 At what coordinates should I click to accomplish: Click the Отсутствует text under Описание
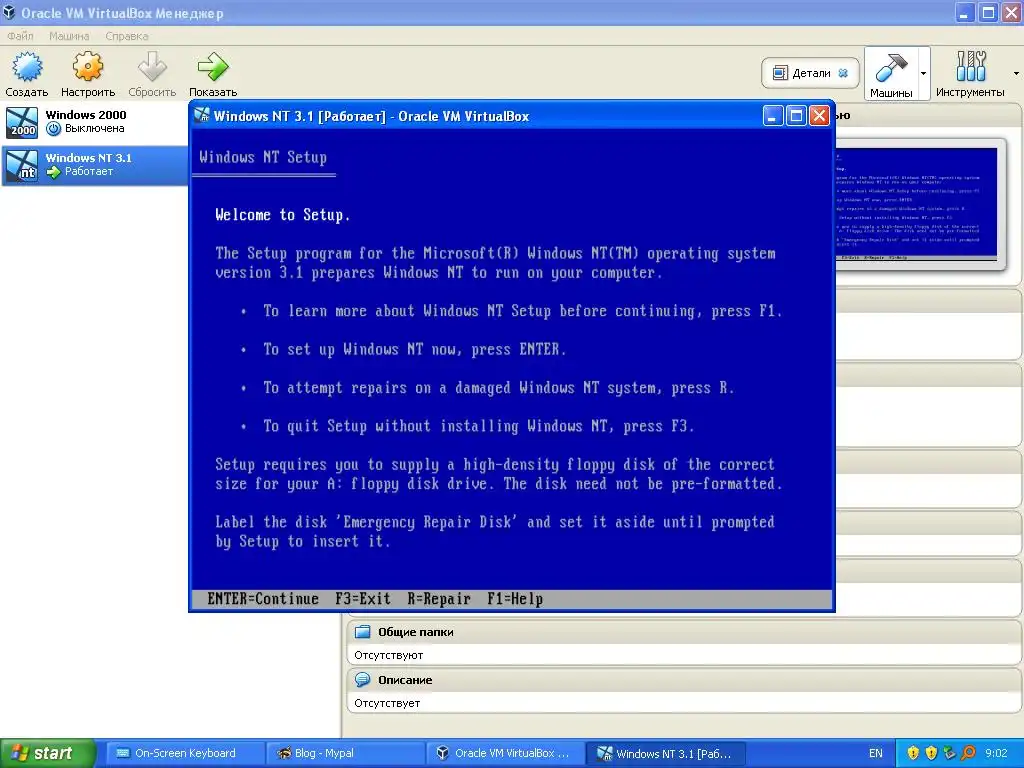pyautogui.click(x=387, y=703)
